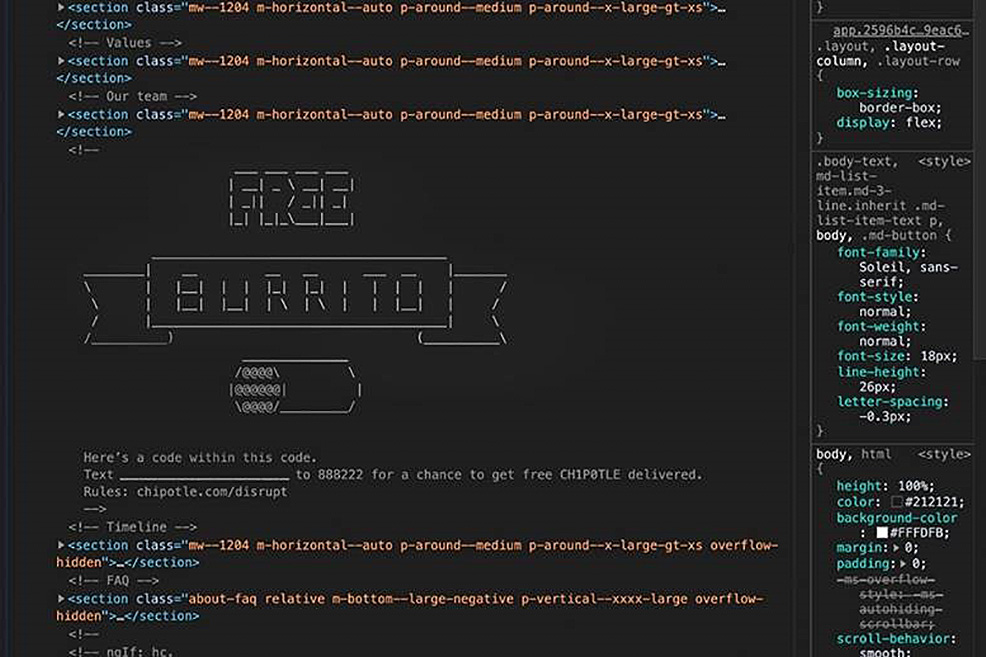Open the color swatch for #FFFDFB
This screenshot has width=986, height=657.
tap(882, 533)
